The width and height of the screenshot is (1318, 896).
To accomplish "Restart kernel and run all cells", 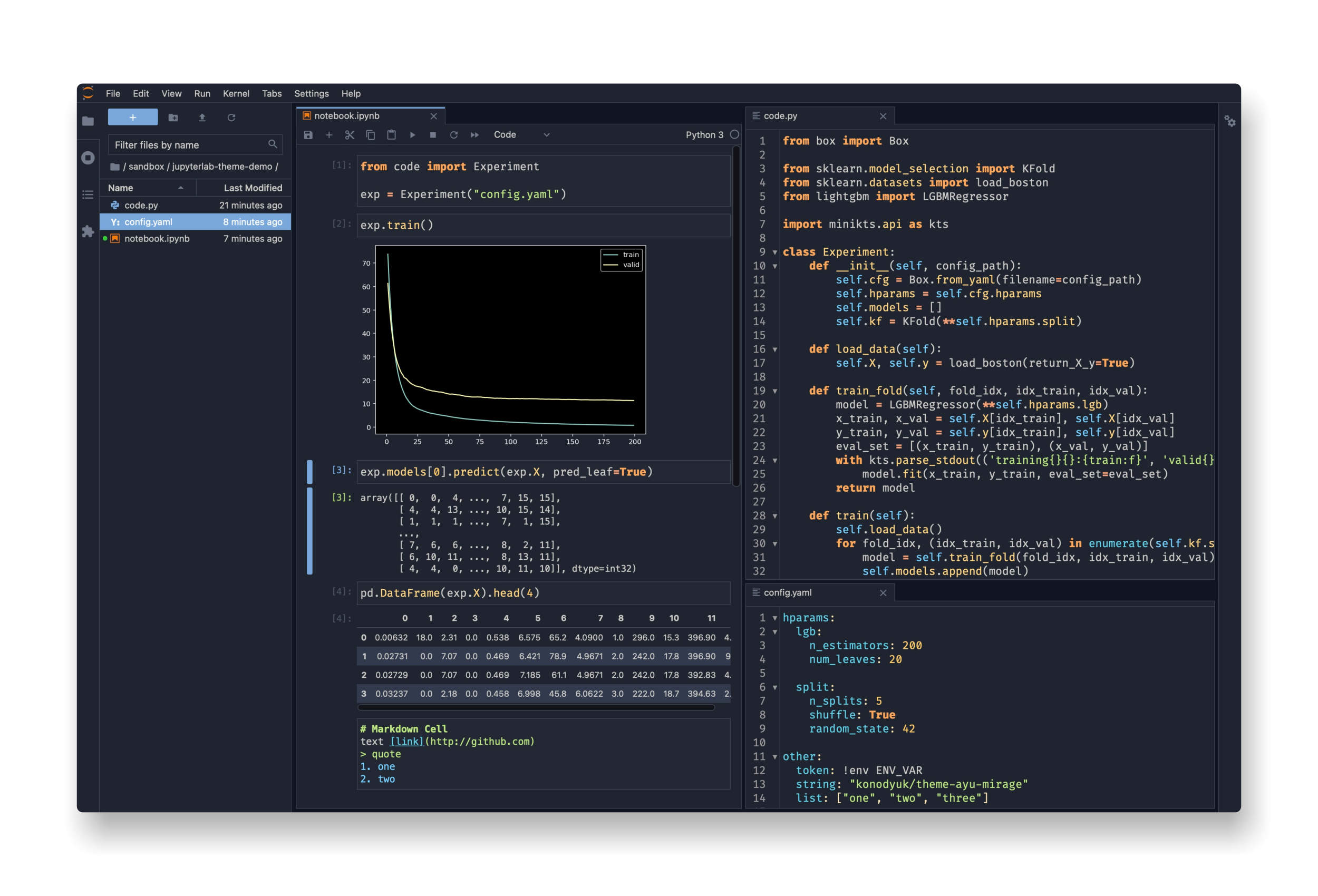I will point(474,135).
